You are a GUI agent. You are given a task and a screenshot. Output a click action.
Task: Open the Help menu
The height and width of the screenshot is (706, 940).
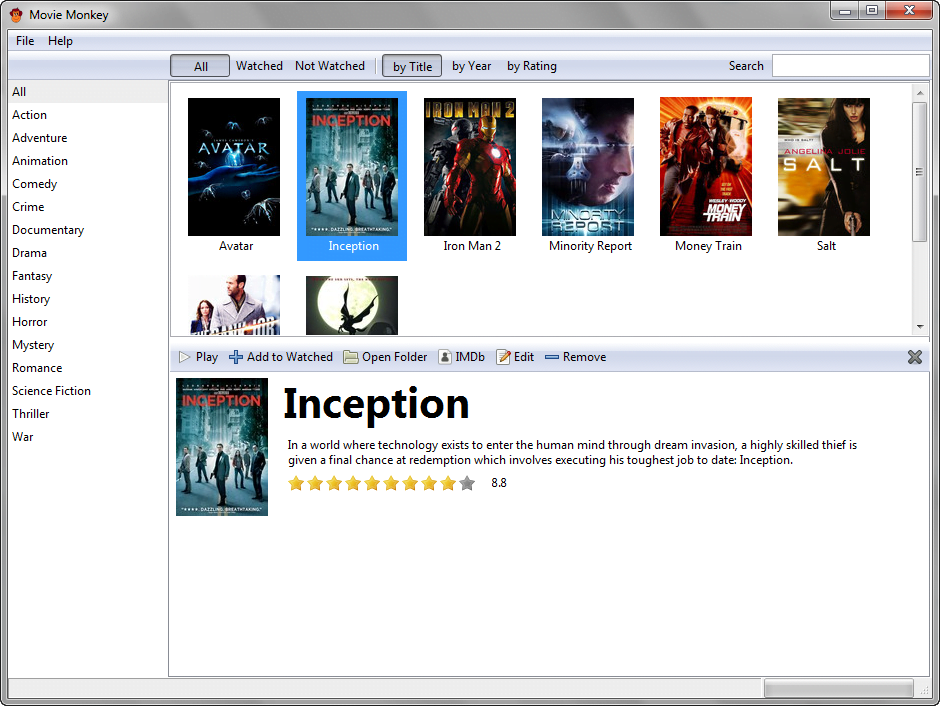coord(61,41)
